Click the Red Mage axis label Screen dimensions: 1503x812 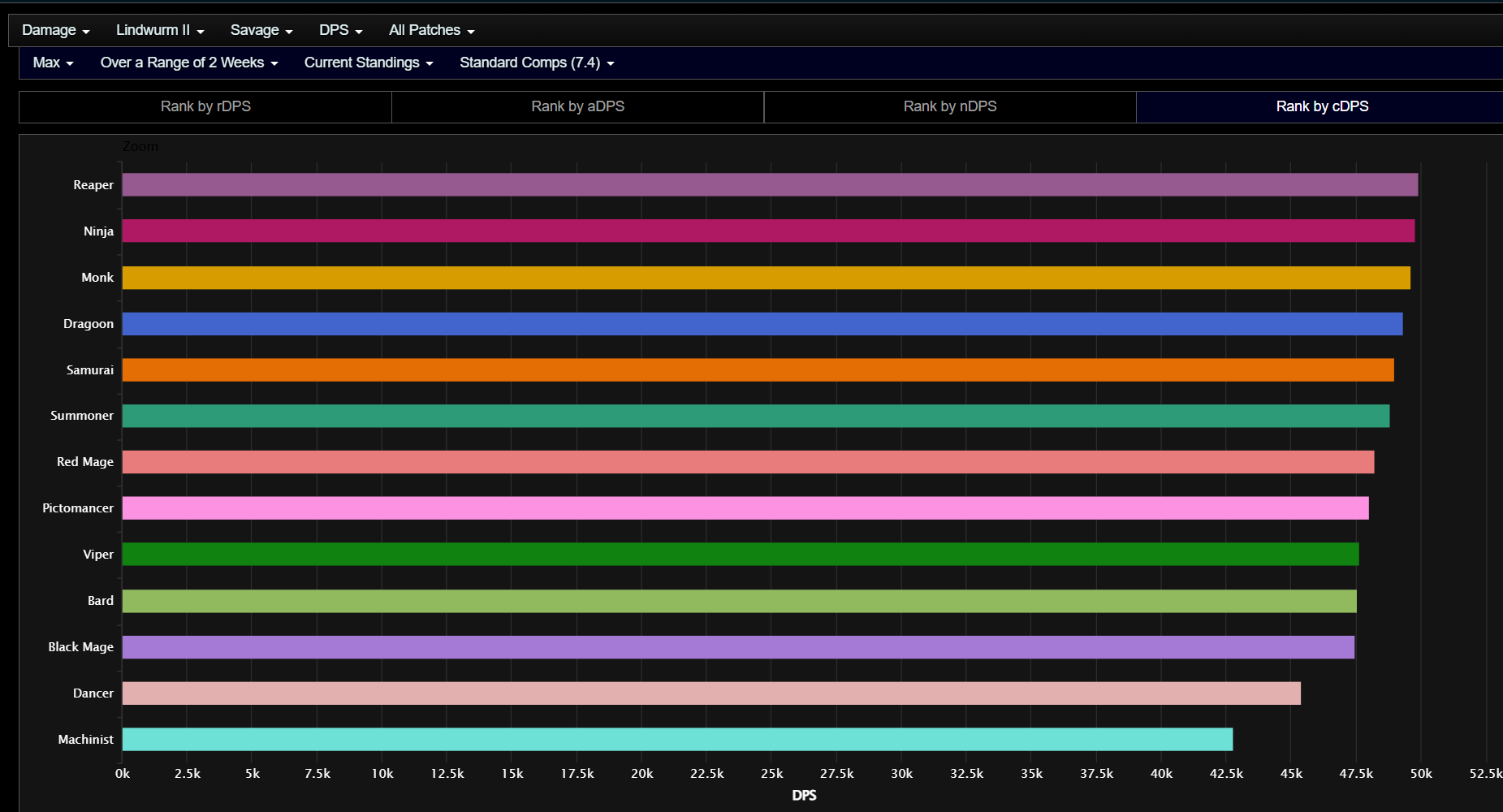point(85,462)
